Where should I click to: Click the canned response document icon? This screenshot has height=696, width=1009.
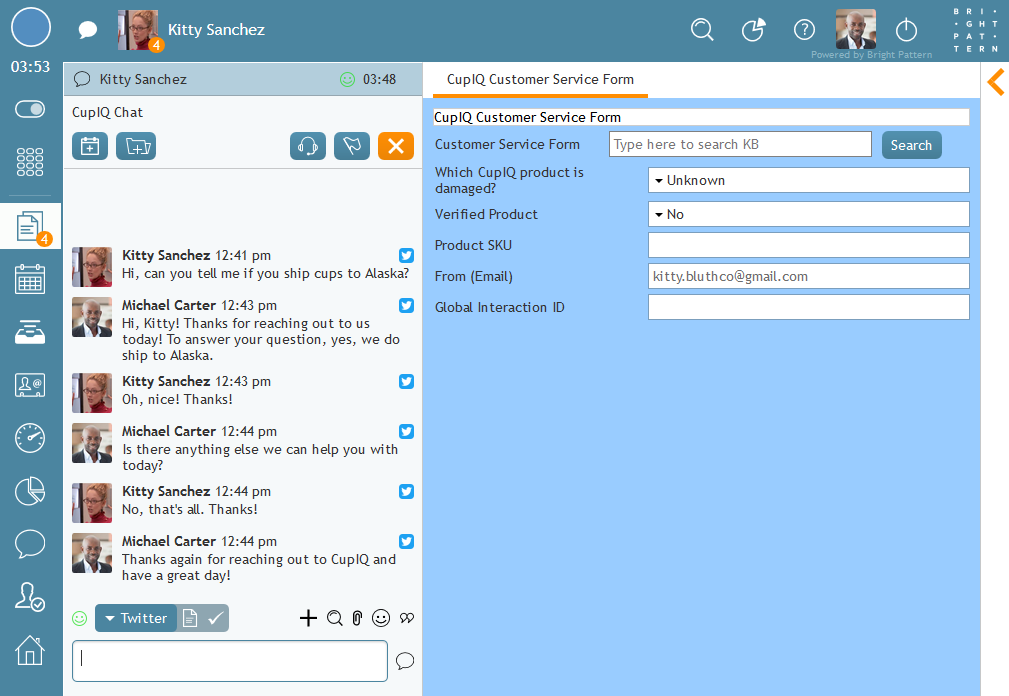190,618
